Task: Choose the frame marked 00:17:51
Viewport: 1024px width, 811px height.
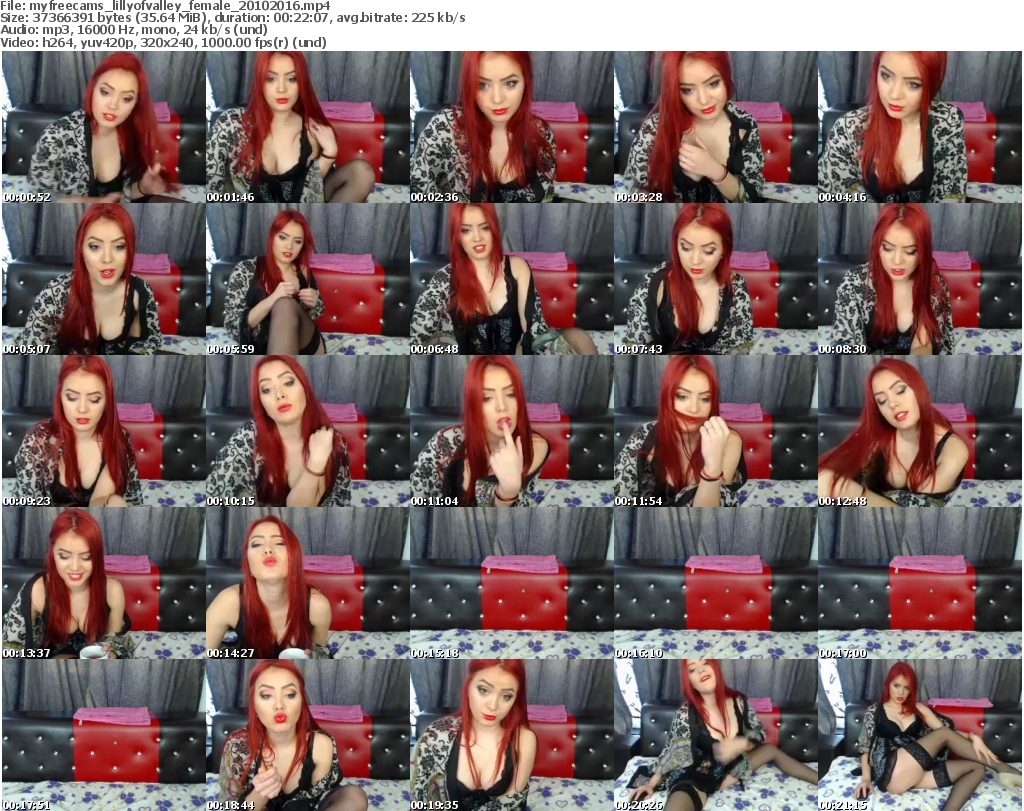Action: click(x=104, y=735)
